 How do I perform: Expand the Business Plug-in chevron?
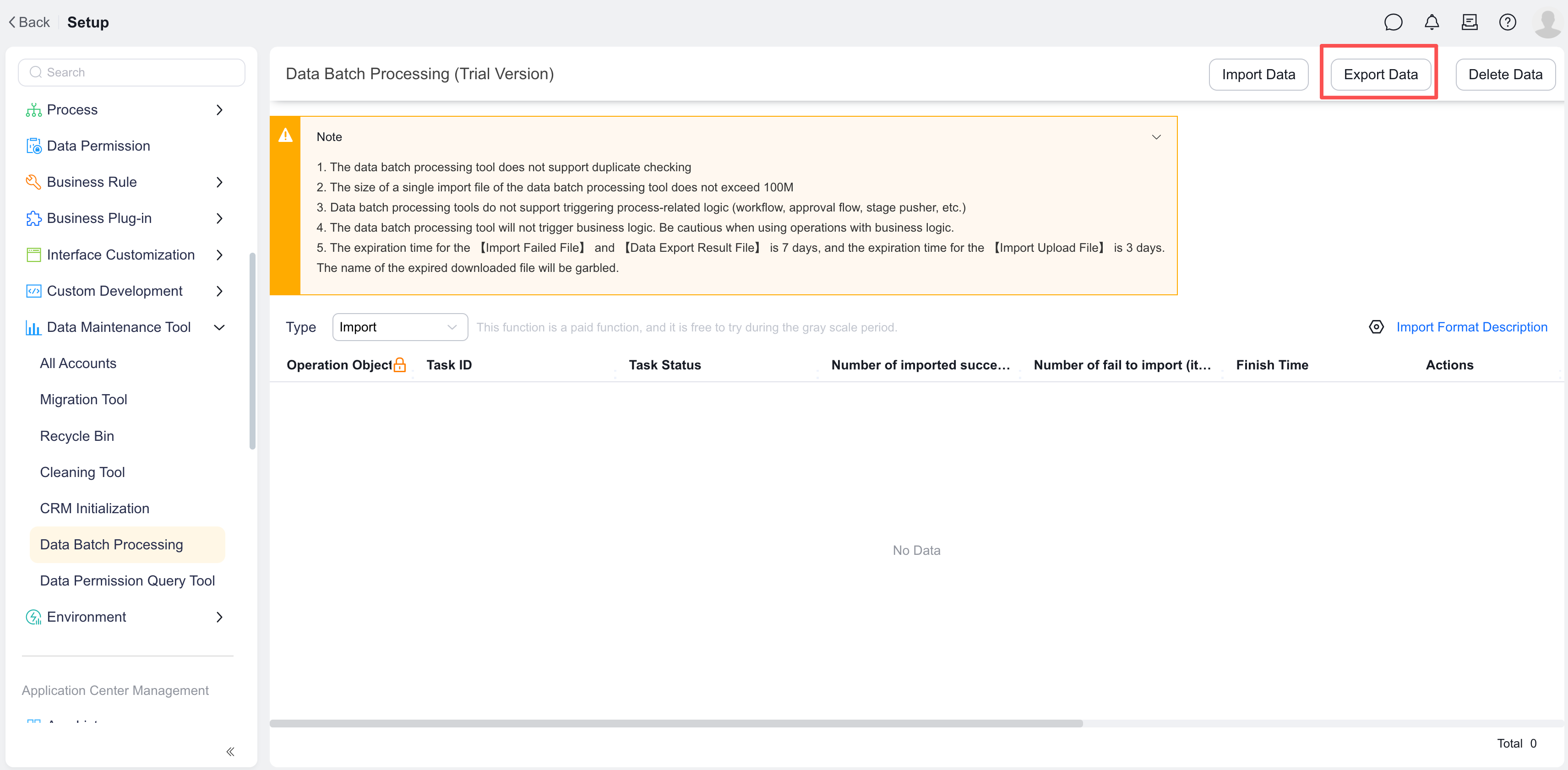click(220, 218)
